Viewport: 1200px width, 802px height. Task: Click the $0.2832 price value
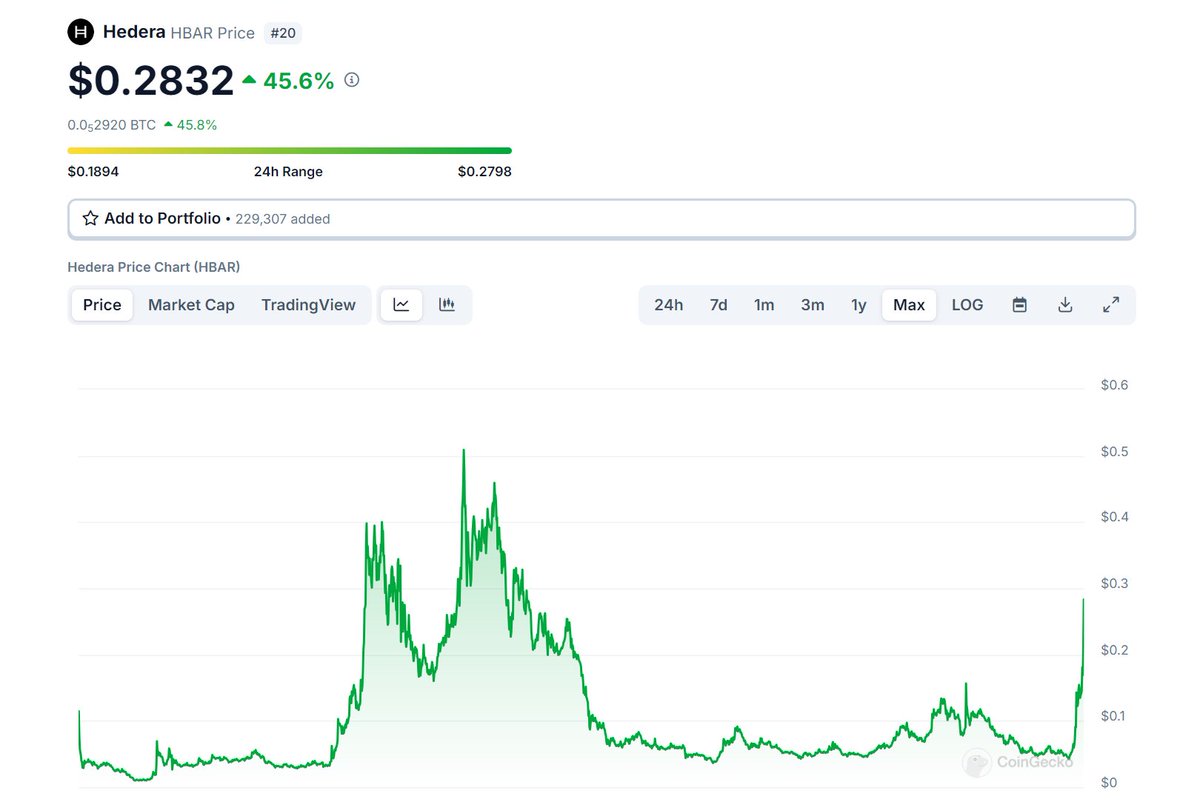pos(151,81)
